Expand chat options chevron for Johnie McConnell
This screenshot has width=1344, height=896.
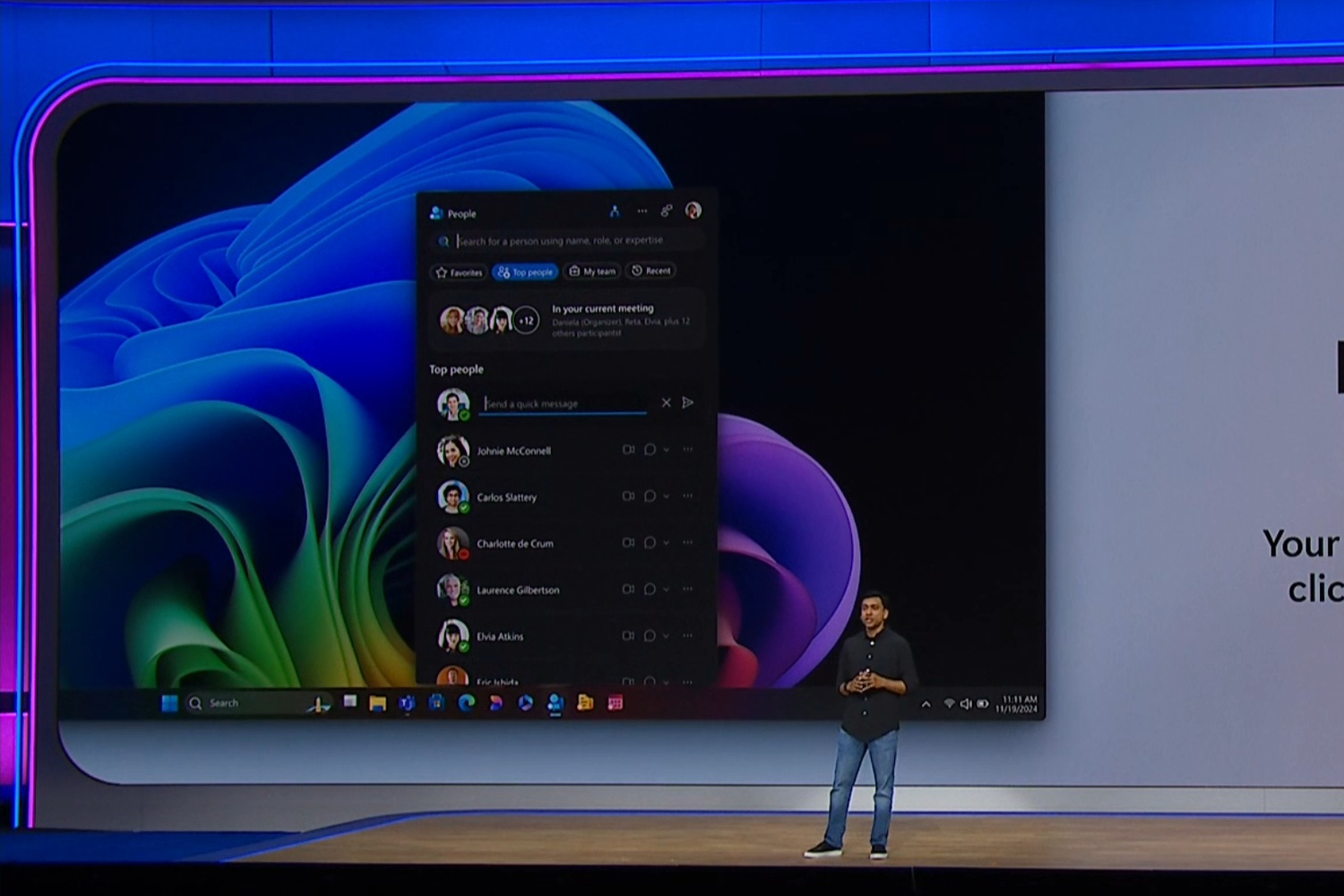click(x=666, y=450)
